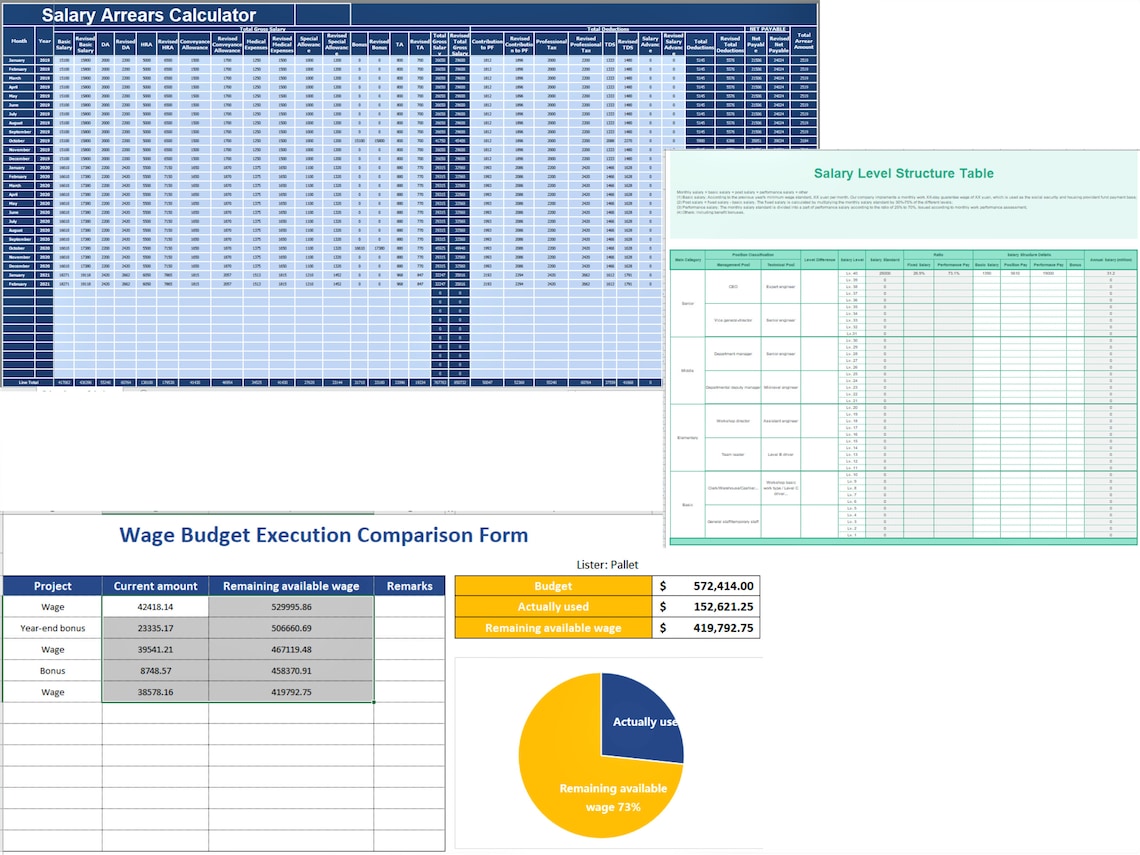Select the CEO cell under Management Post
Image resolution: width=1140 pixels, height=855 pixels.
732,284
